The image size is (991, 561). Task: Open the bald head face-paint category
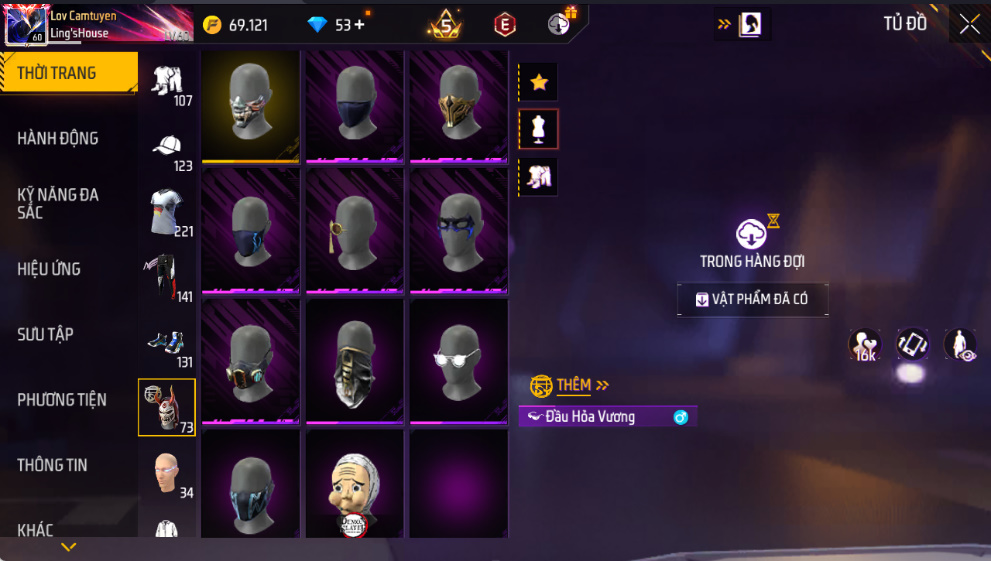167,473
